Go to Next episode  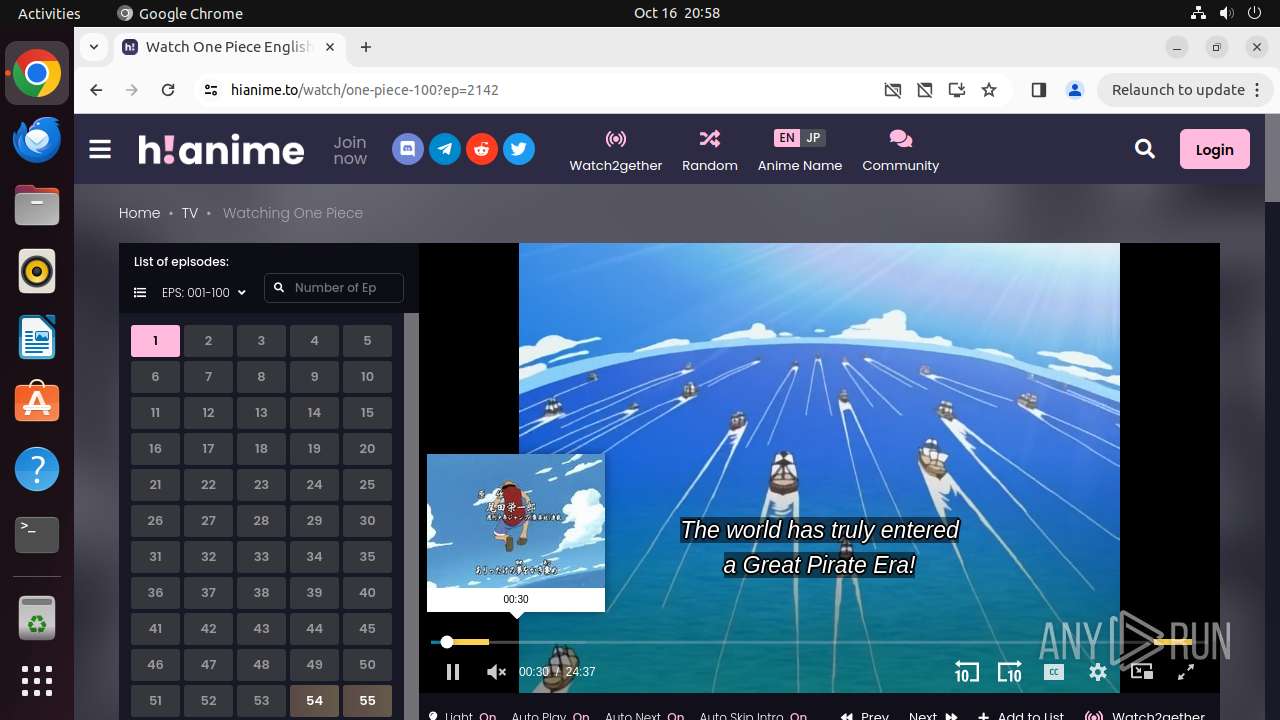933,715
